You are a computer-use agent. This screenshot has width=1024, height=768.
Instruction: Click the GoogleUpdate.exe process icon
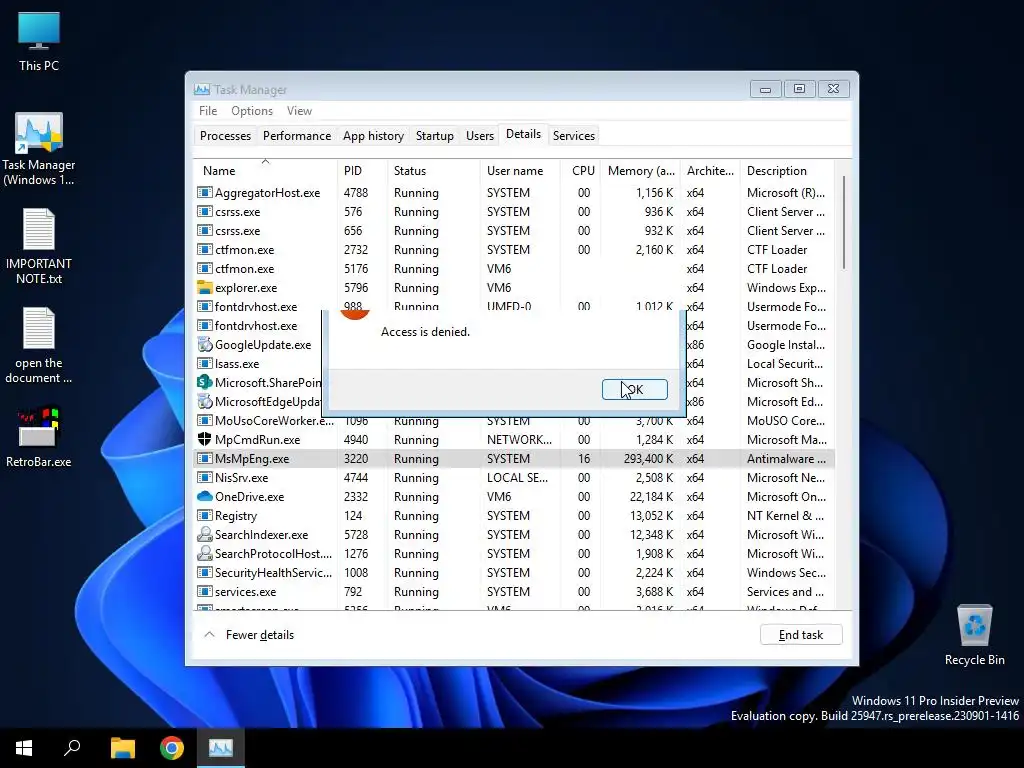click(x=204, y=345)
